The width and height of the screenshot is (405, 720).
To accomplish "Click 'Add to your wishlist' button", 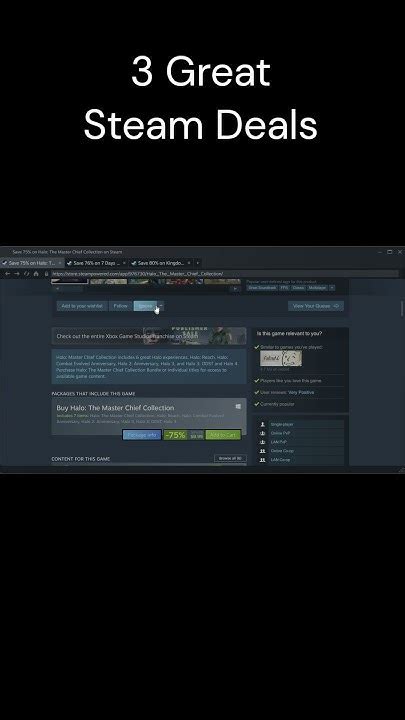I will tap(82, 306).
